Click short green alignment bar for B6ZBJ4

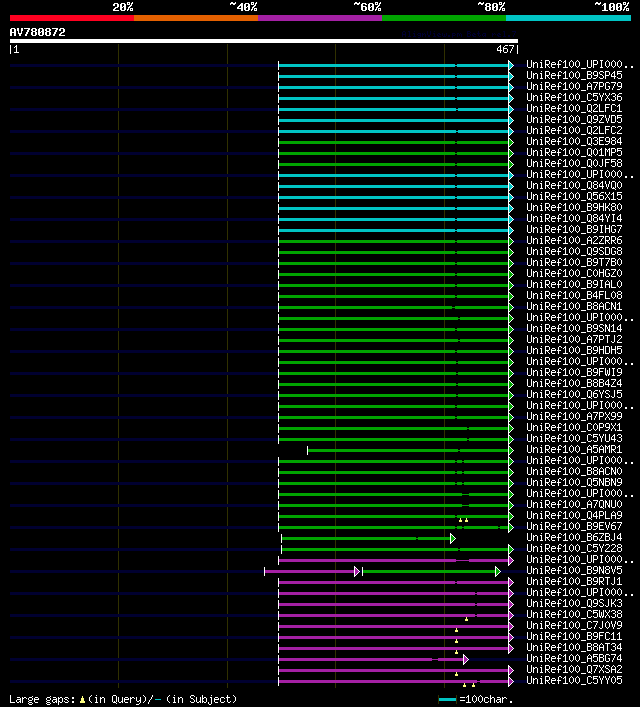click(x=368, y=538)
